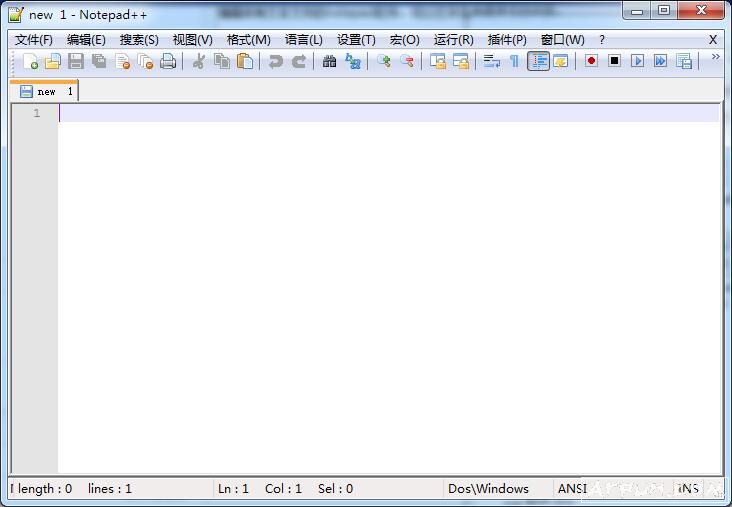The width and height of the screenshot is (732, 507).
Task: Open Replace dialog icon
Action: tap(353, 61)
